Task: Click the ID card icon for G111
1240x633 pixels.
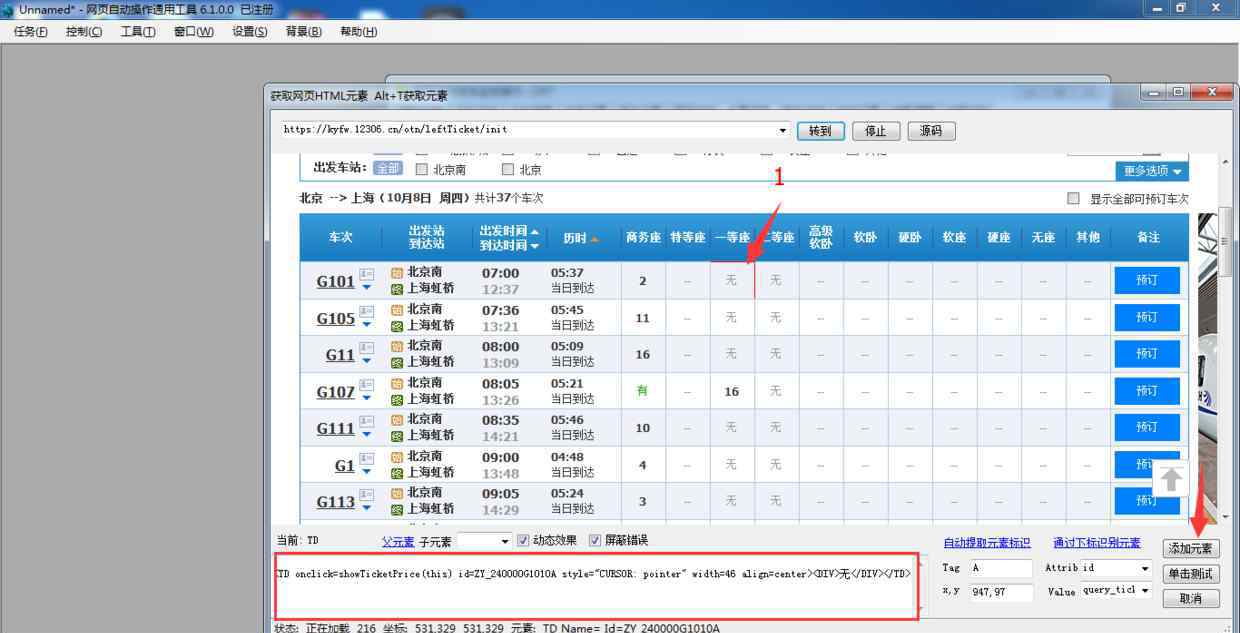Action: coord(366,420)
